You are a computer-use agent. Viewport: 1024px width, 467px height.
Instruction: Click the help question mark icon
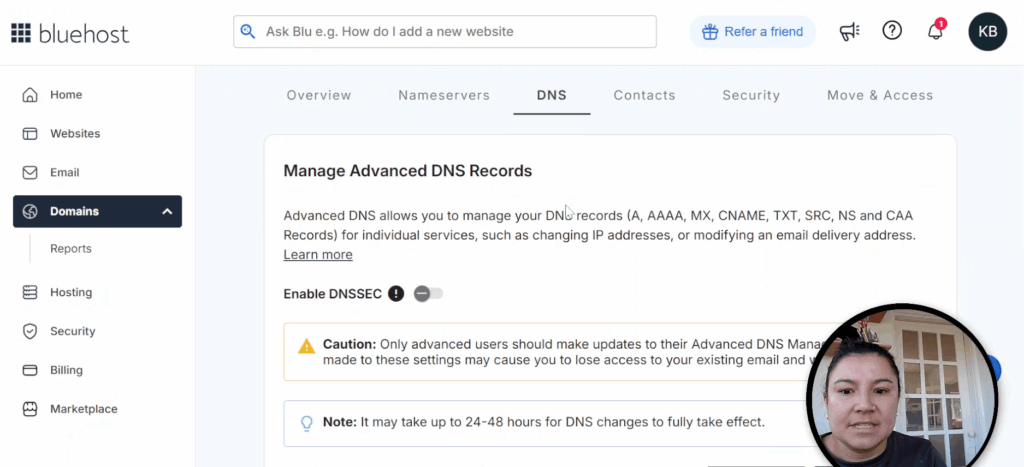pyautogui.click(x=892, y=31)
